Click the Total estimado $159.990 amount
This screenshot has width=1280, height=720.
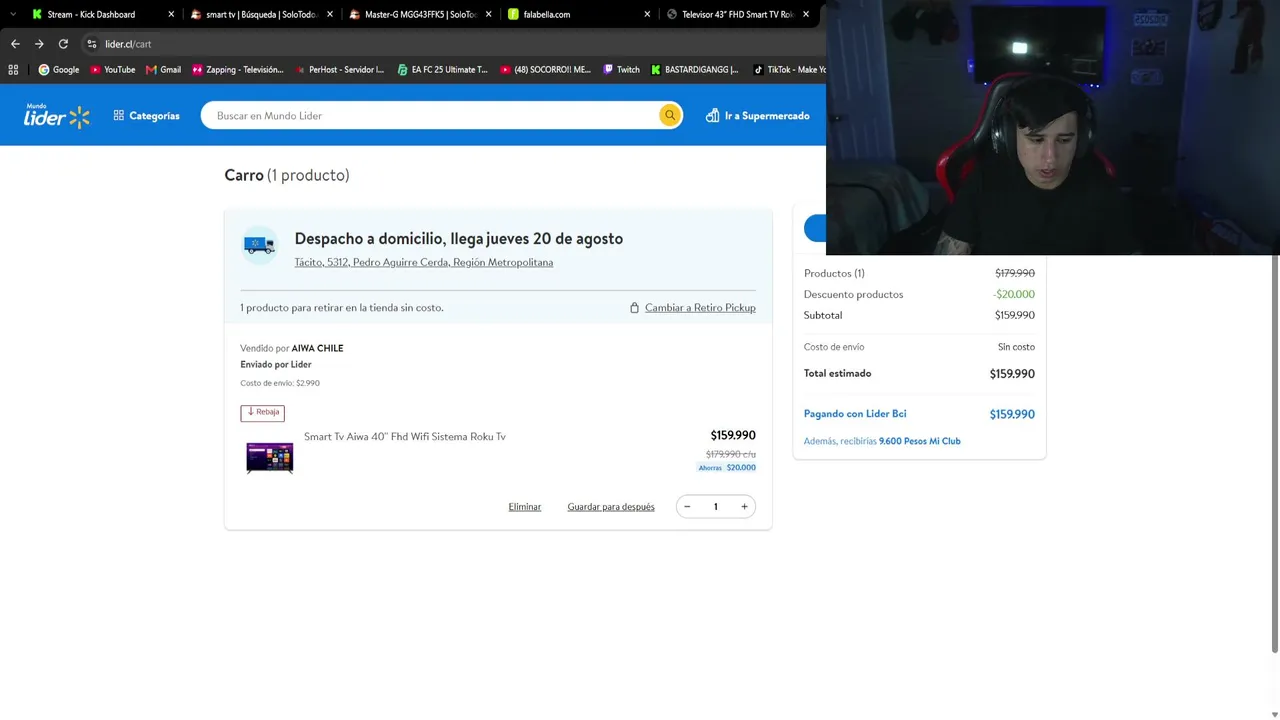[1012, 374]
